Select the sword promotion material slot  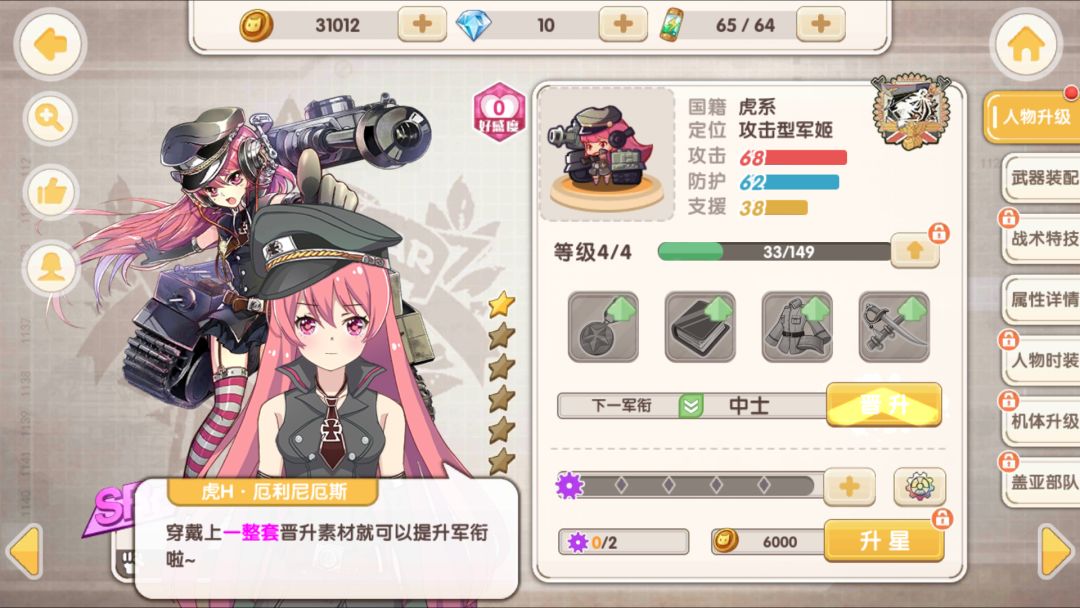[894, 326]
